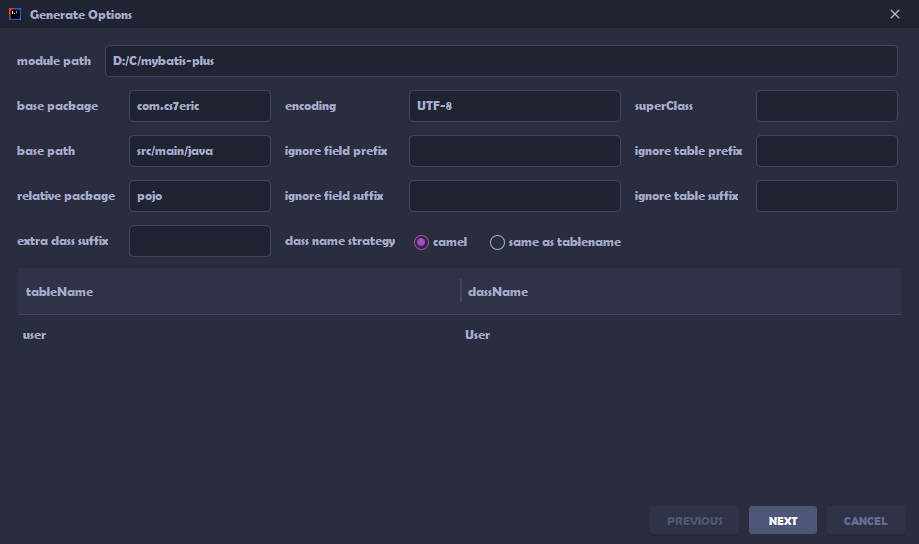Image resolution: width=919 pixels, height=544 pixels.
Task: Click the CANCEL button
Action: (x=865, y=521)
